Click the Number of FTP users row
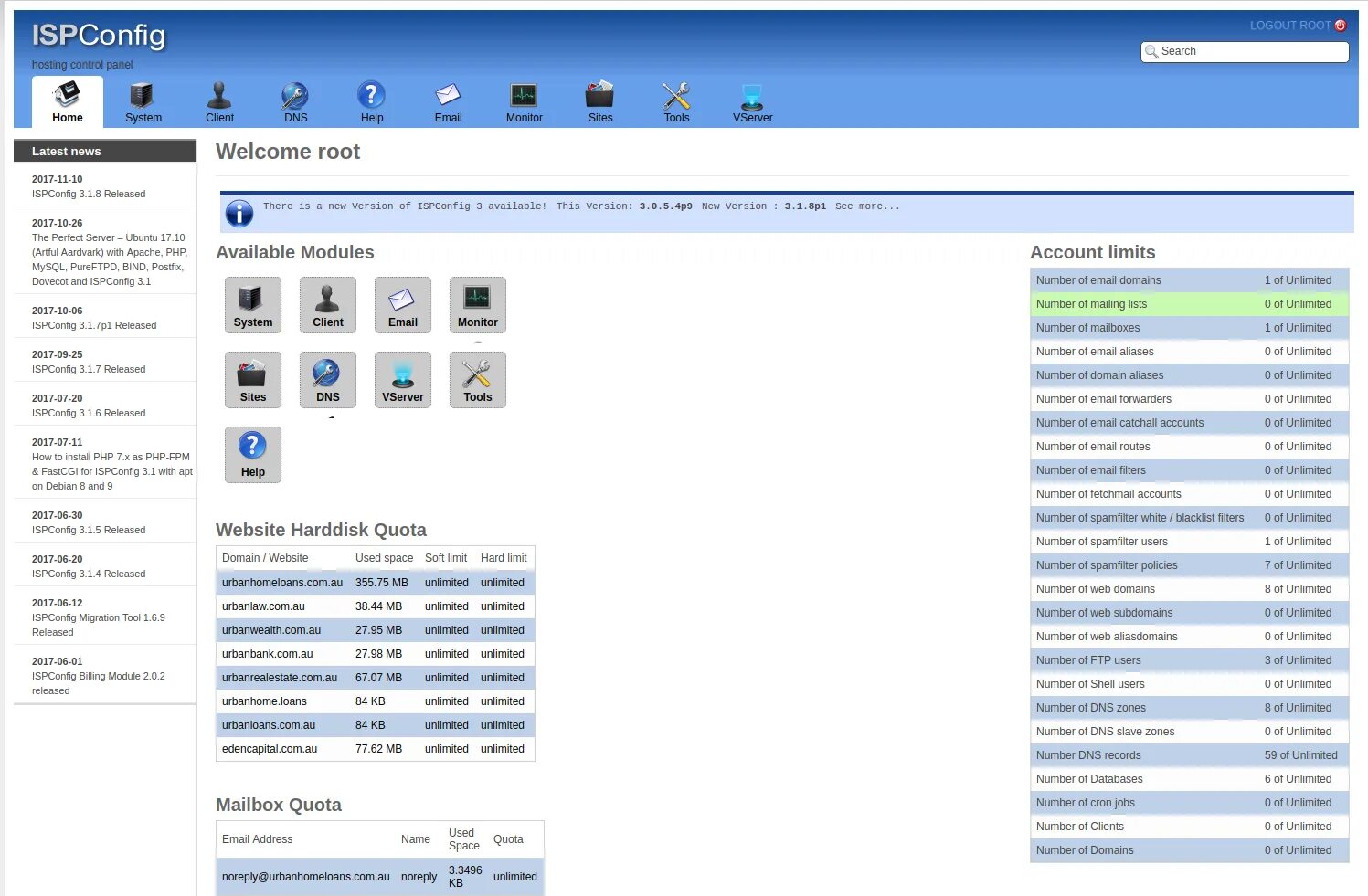The width and height of the screenshot is (1368, 896). [x=1189, y=660]
